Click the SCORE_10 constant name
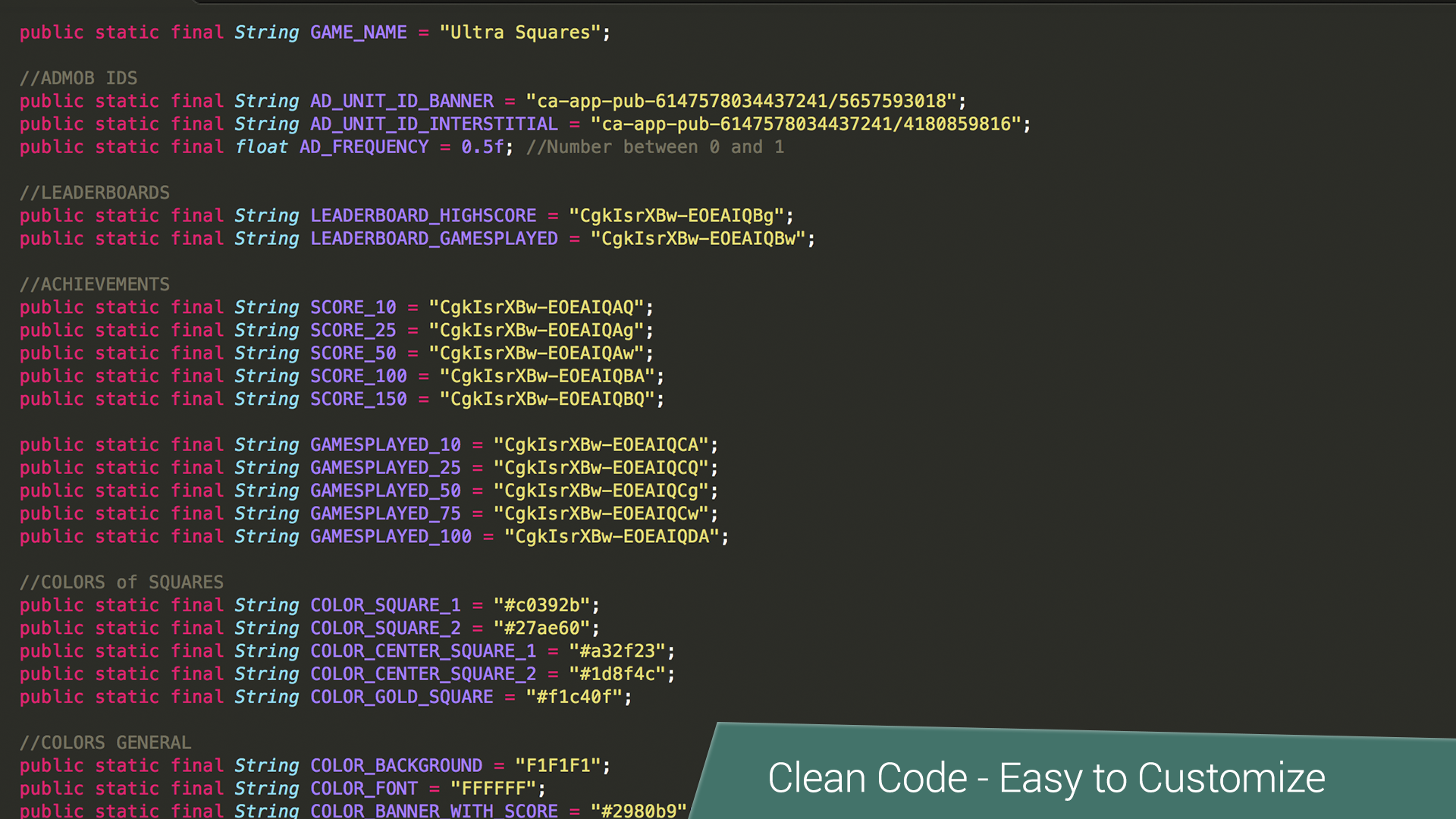 point(353,308)
